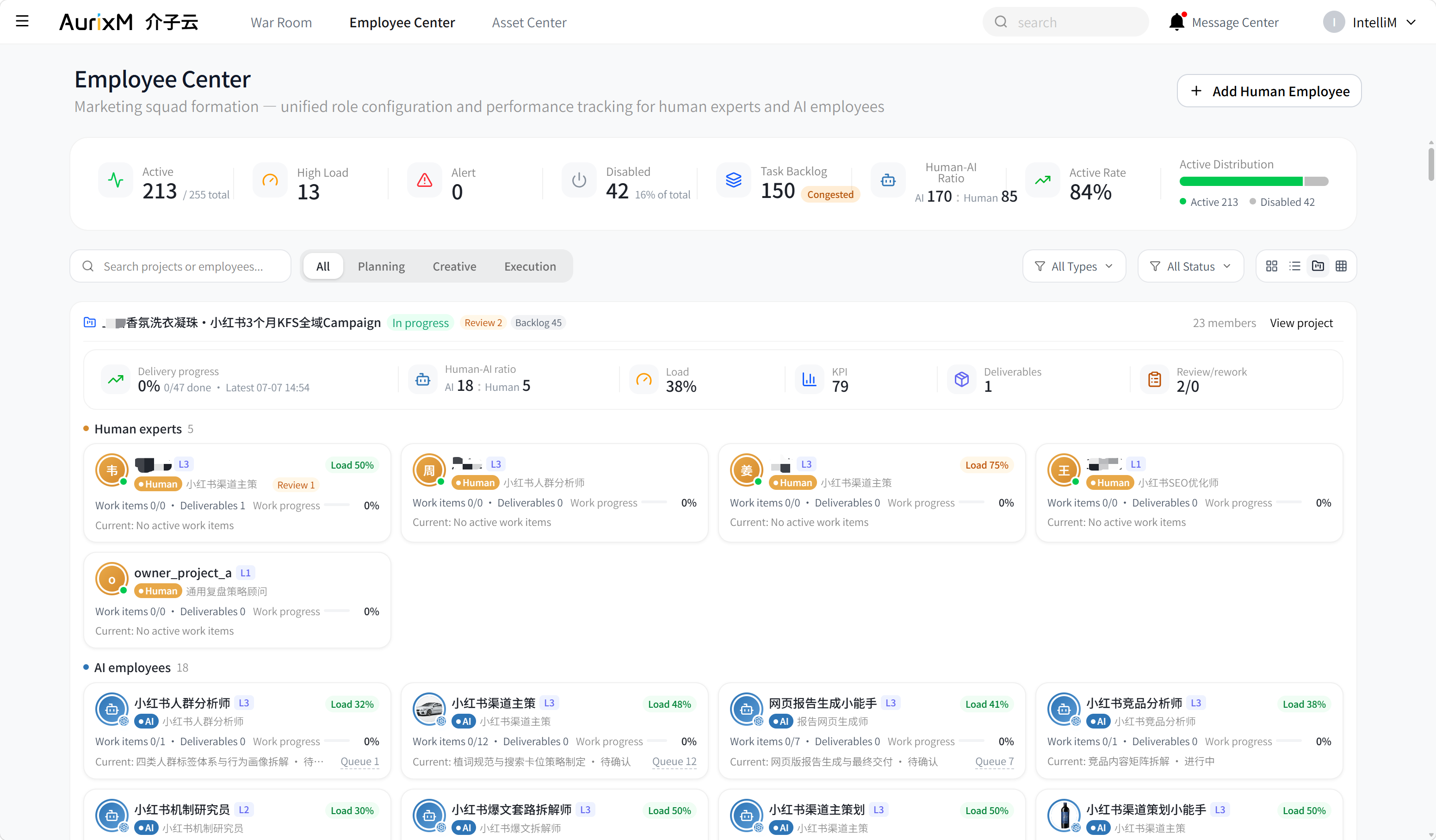Click the project folder icon beside Campaign title
This screenshot has width=1436, height=840.
(x=89, y=322)
